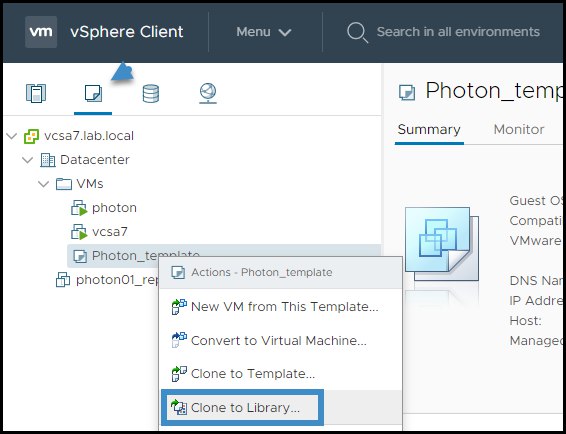Click the photon01_rep VM icon

point(63,280)
